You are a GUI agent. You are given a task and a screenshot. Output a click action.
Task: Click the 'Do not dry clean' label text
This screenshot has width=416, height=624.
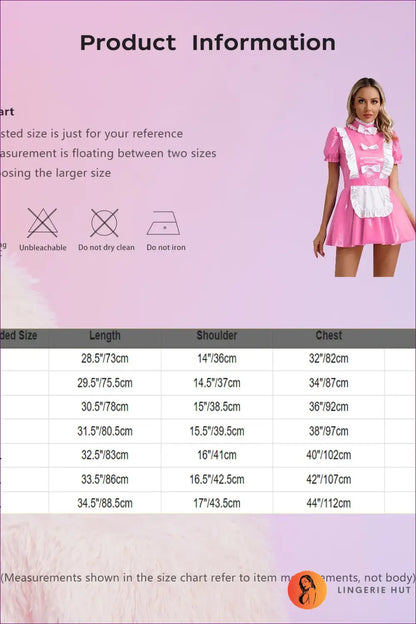(x=106, y=247)
